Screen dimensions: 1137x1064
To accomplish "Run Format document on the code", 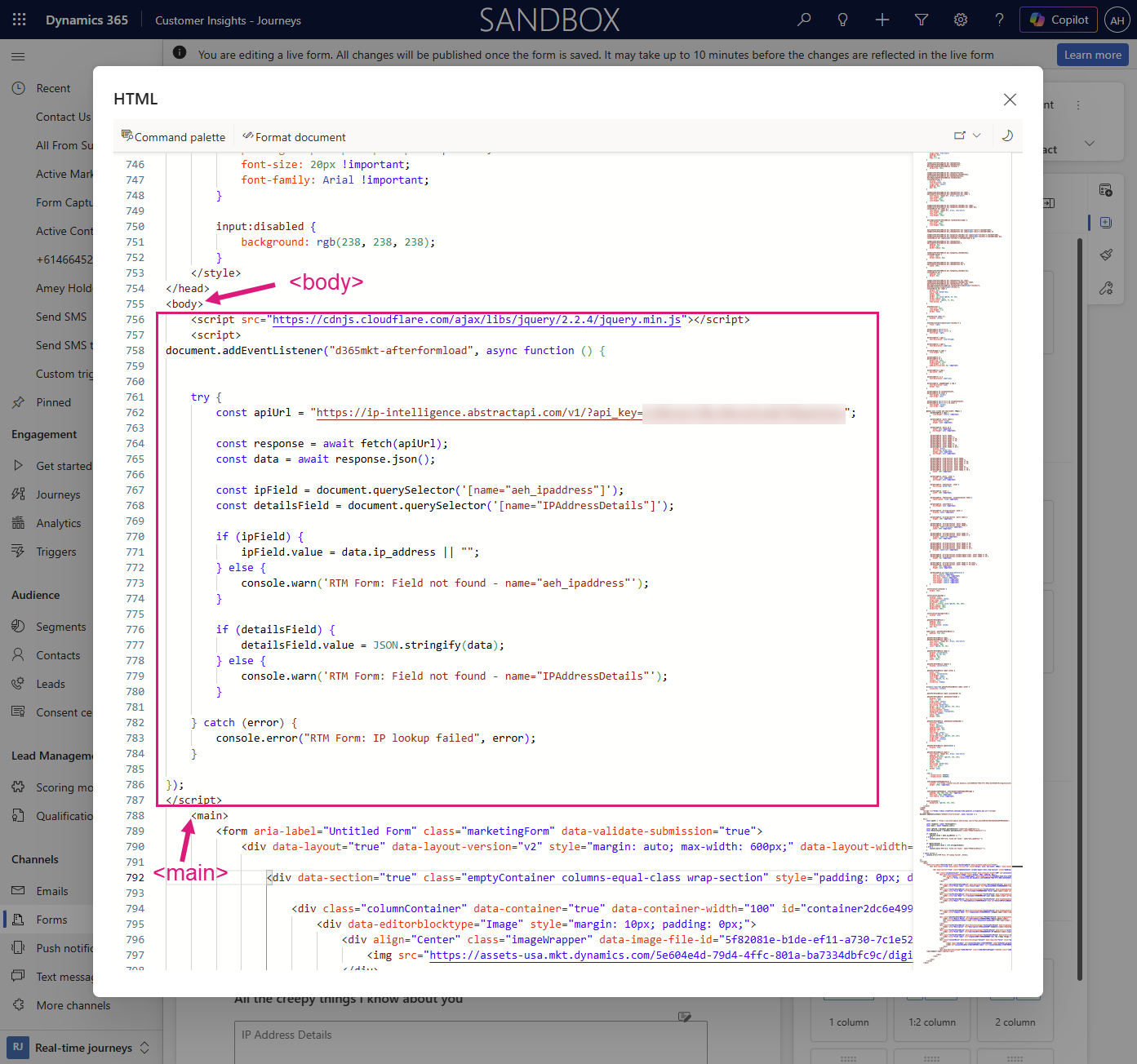I will click(294, 136).
